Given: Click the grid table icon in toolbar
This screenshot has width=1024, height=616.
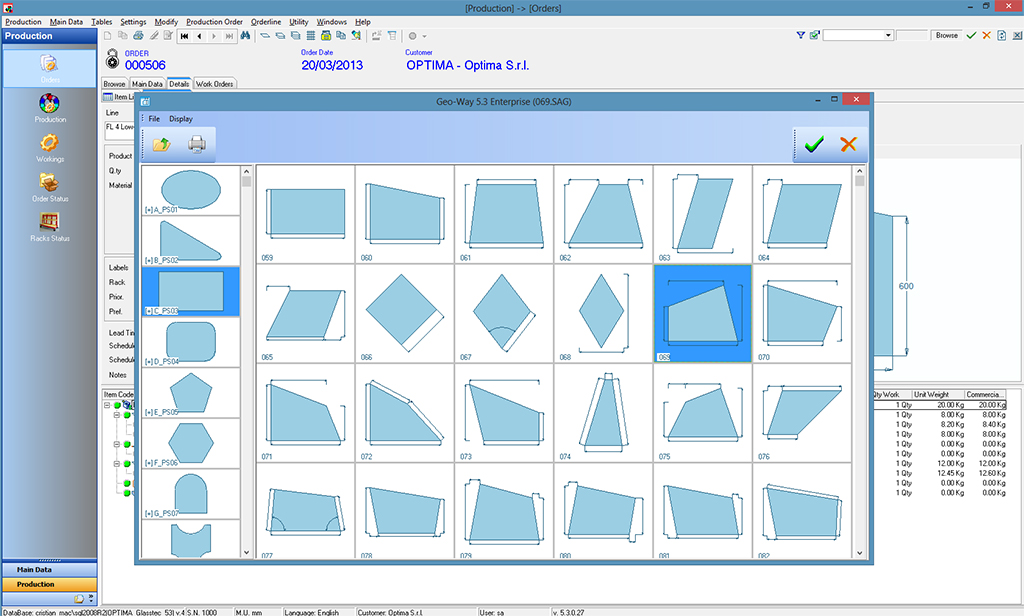Looking at the screenshot, I should coord(311,36).
